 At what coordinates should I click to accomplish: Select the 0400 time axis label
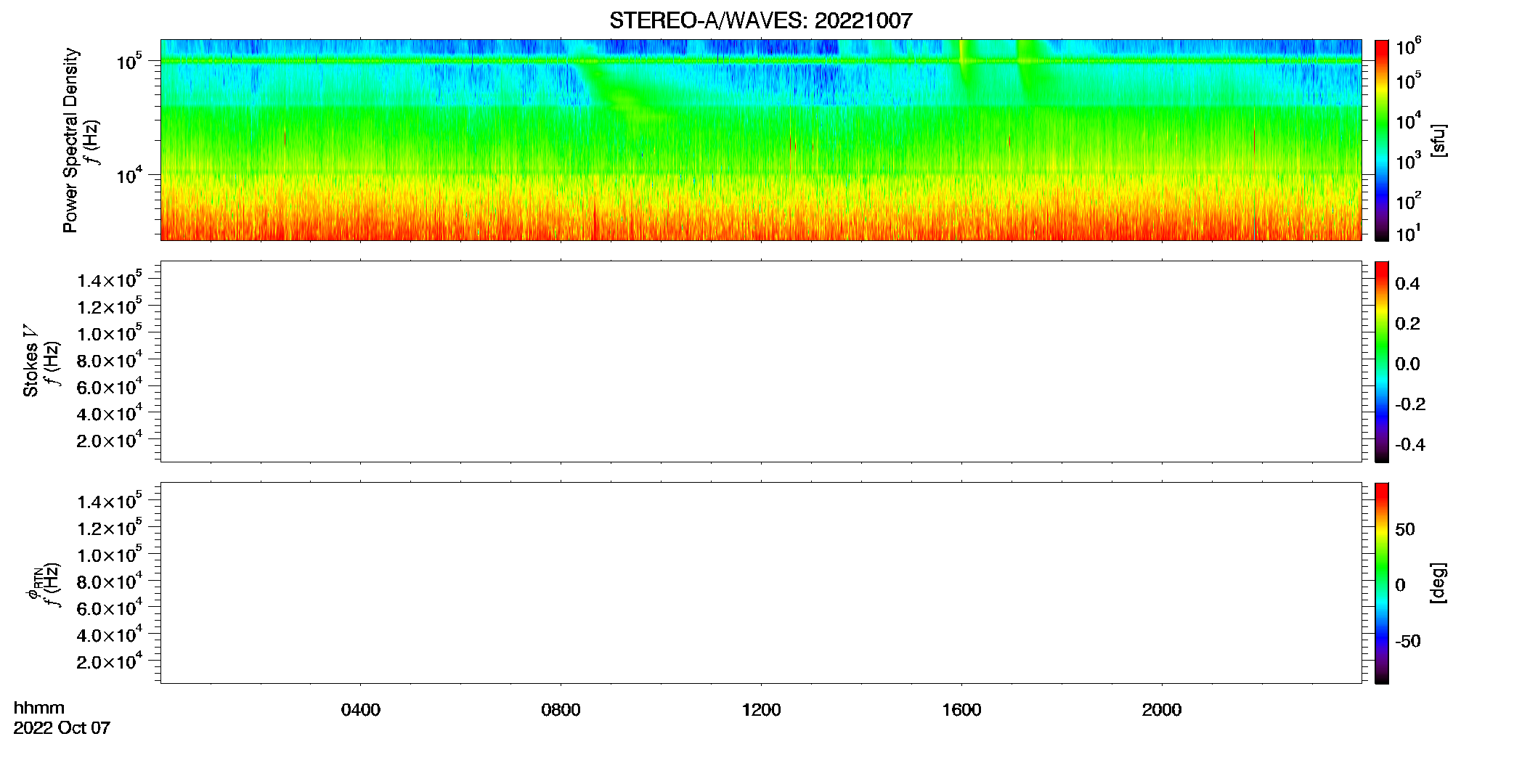click(361, 710)
